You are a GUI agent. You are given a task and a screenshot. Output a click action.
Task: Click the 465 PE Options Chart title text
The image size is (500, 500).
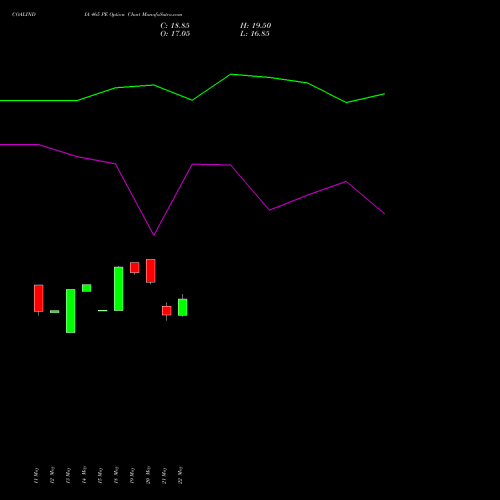click(133, 15)
